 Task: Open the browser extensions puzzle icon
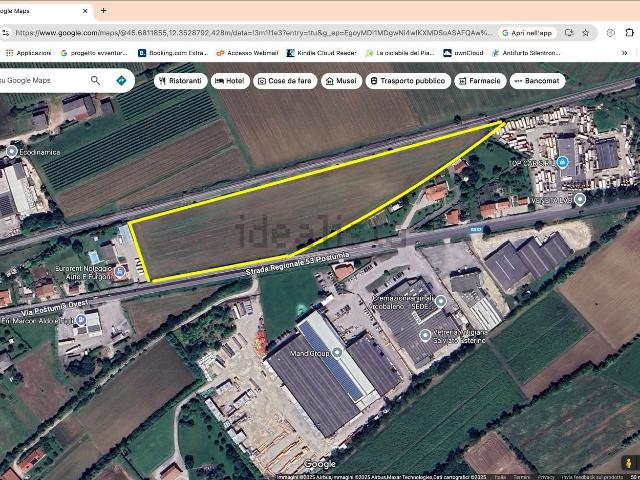[x=629, y=33]
